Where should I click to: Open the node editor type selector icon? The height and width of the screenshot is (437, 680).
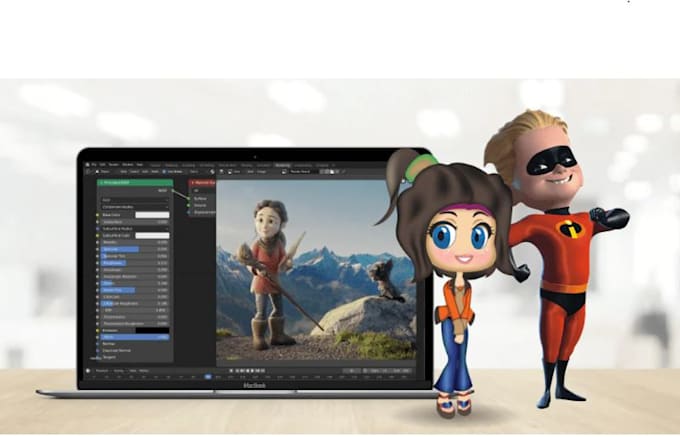[87, 172]
